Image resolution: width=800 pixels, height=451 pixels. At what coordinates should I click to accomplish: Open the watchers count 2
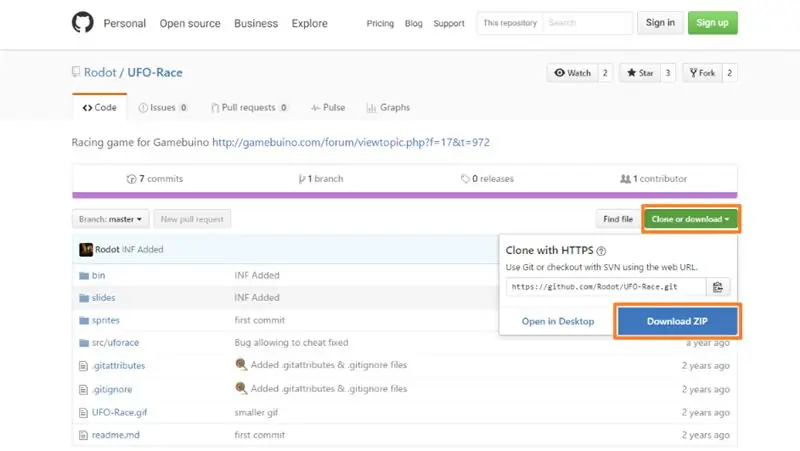605,73
